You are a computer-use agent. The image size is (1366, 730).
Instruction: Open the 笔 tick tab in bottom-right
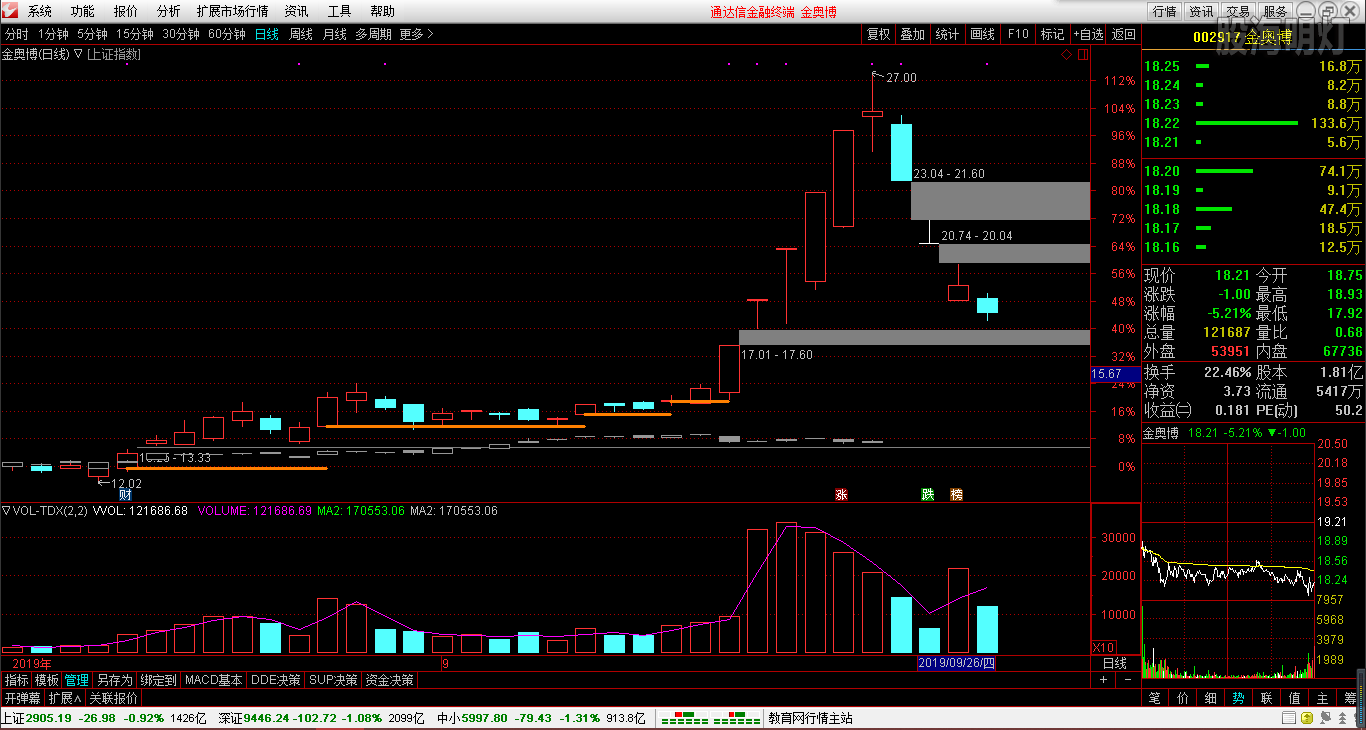tap(1155, 698)
